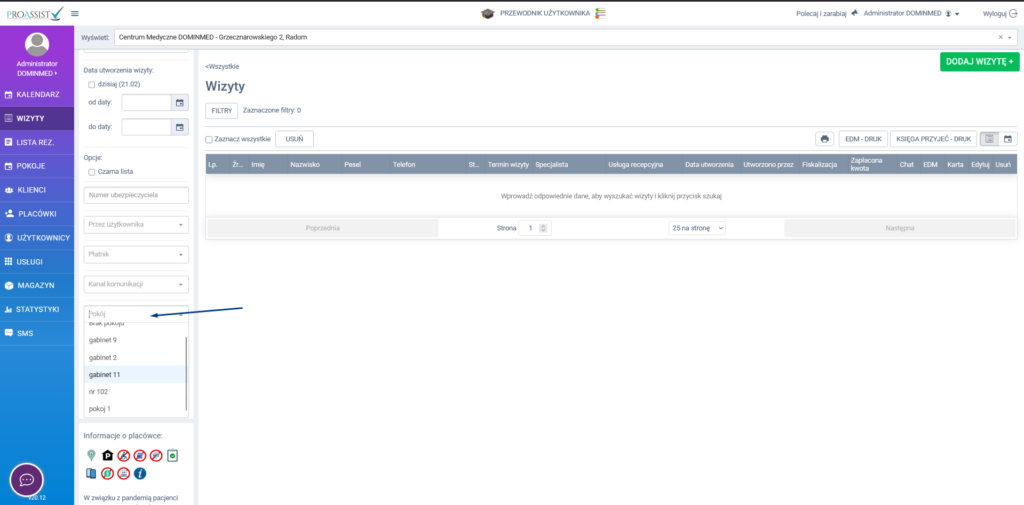Check 'Zaznacz wszystkie' checkbox
The image size is (1024, 505).
coord(209,139)
